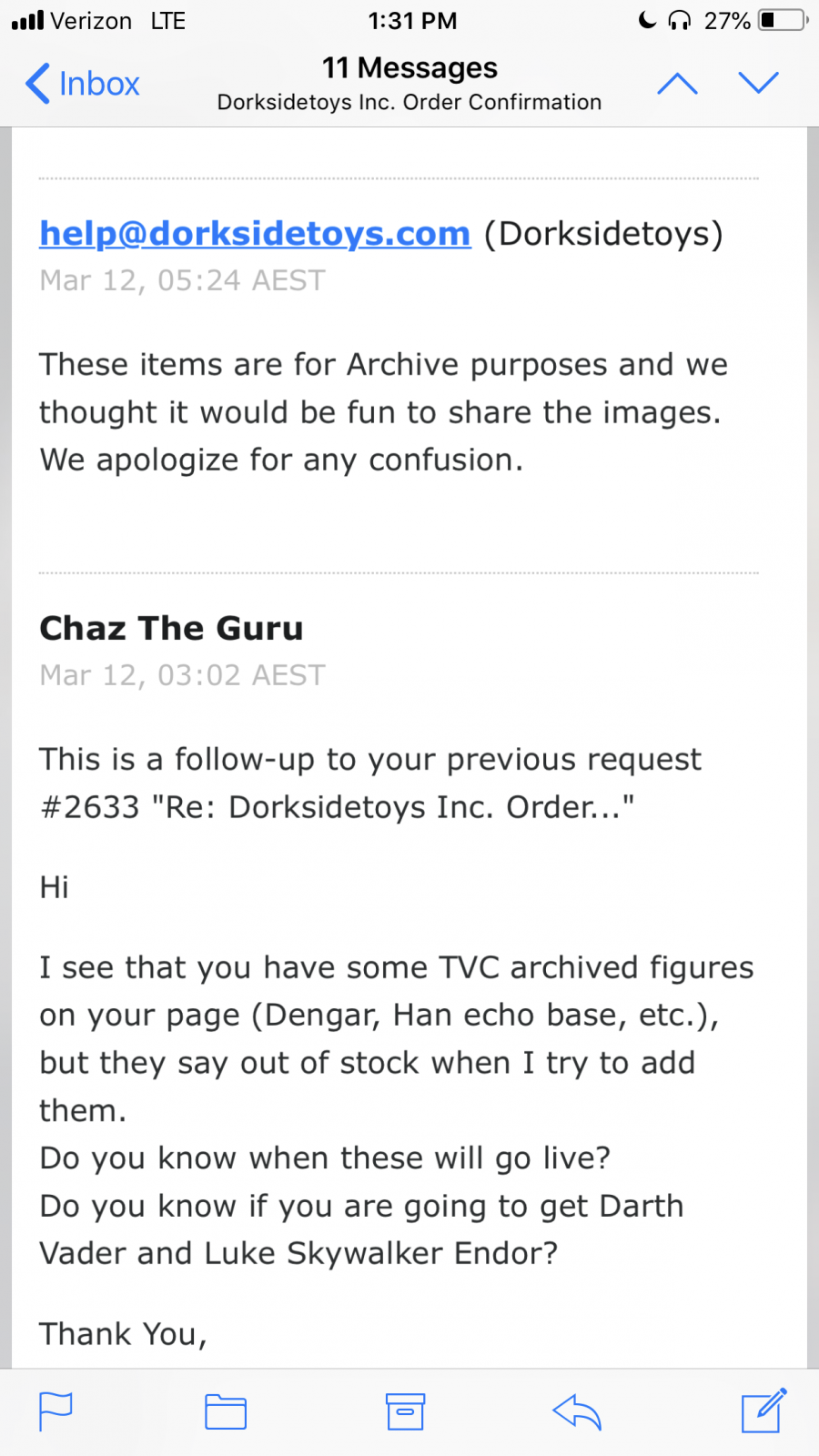Tap the battery indicator in status bar

[783, 20]
